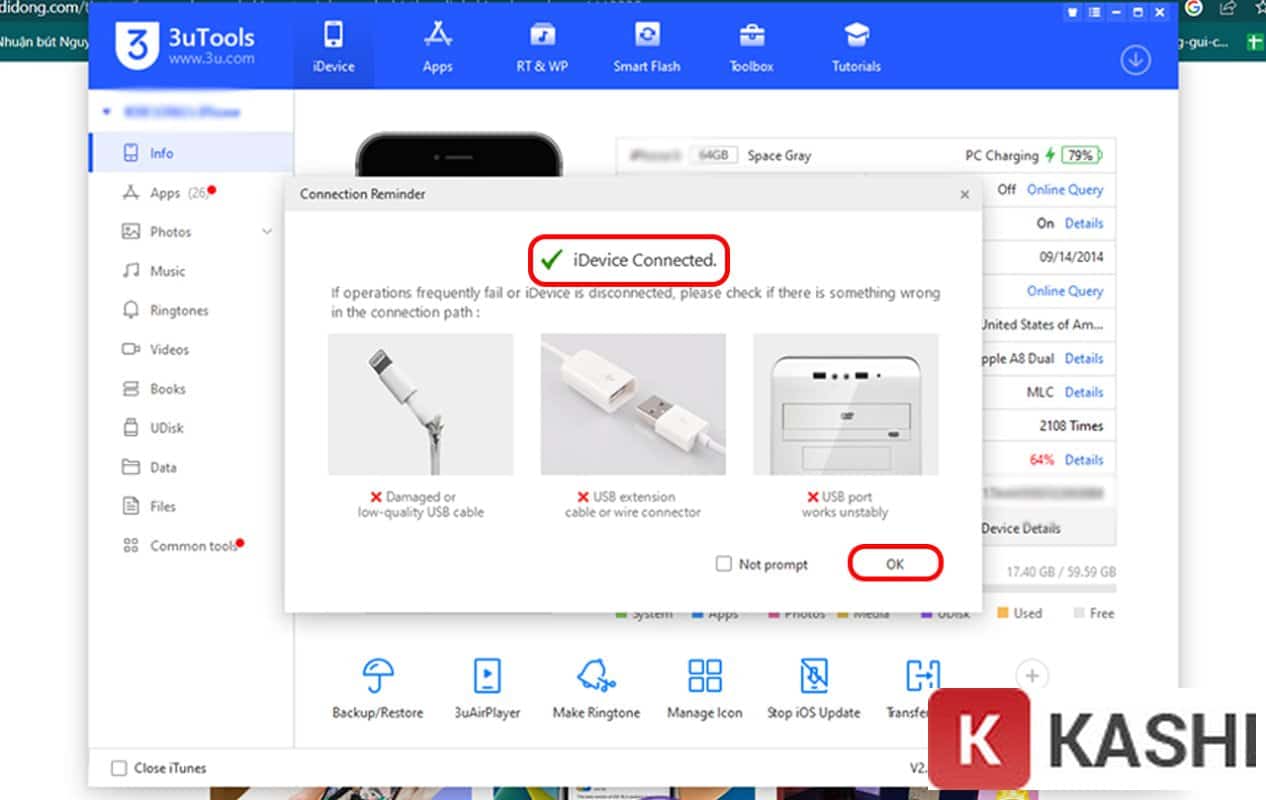Open Stop iOS Update tool

(813, 685)
